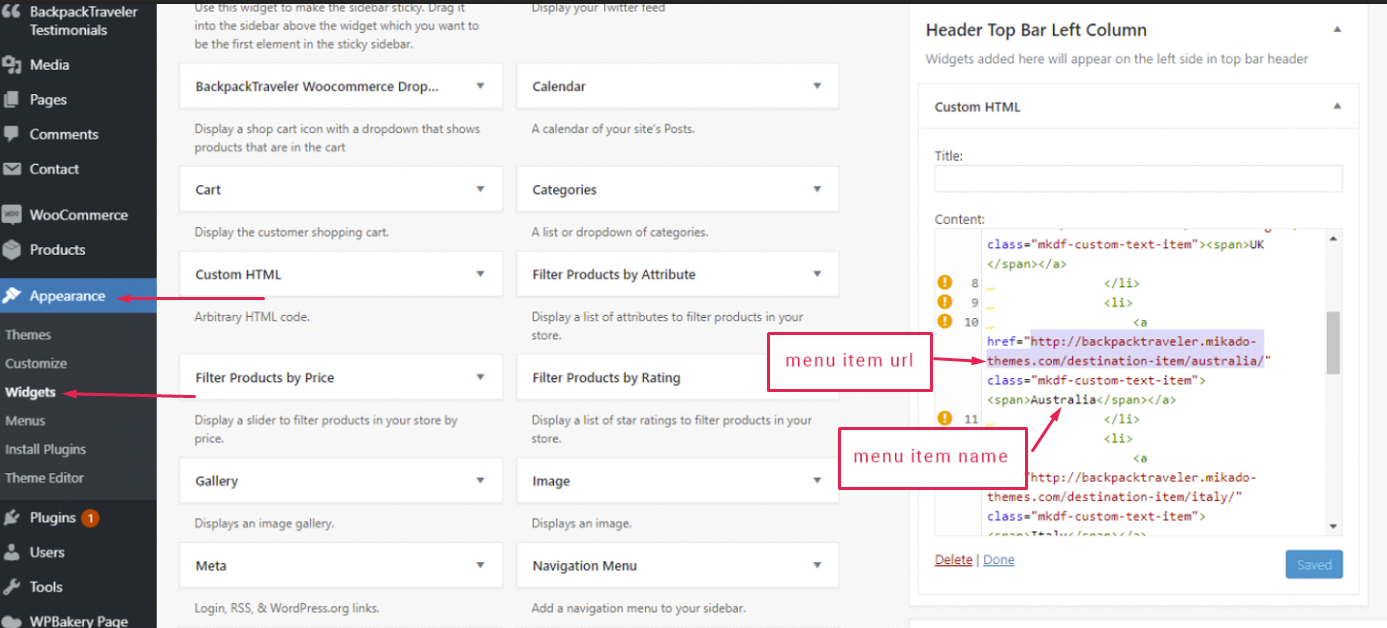Click the 'Australia' span text in code

tap(1063, 399)
